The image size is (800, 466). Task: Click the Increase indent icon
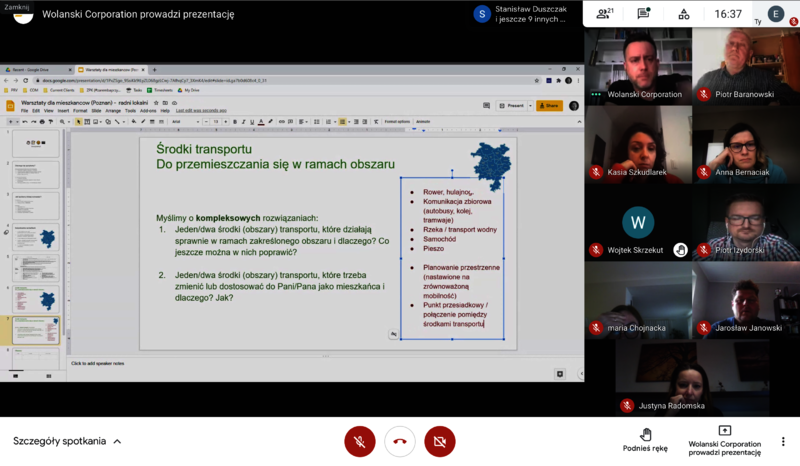(x=365, y=121)
